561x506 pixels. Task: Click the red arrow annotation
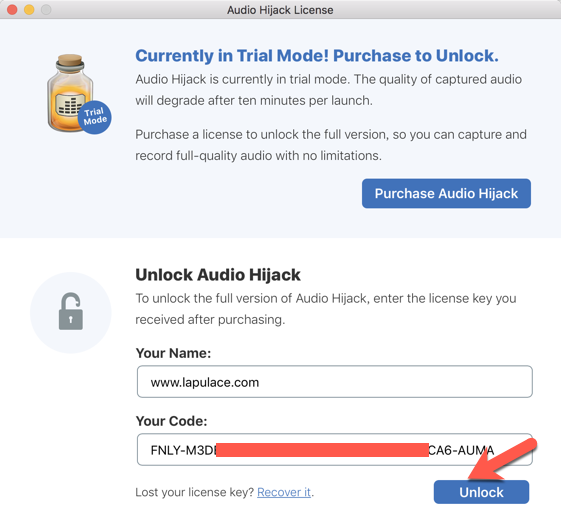(503, 460)
